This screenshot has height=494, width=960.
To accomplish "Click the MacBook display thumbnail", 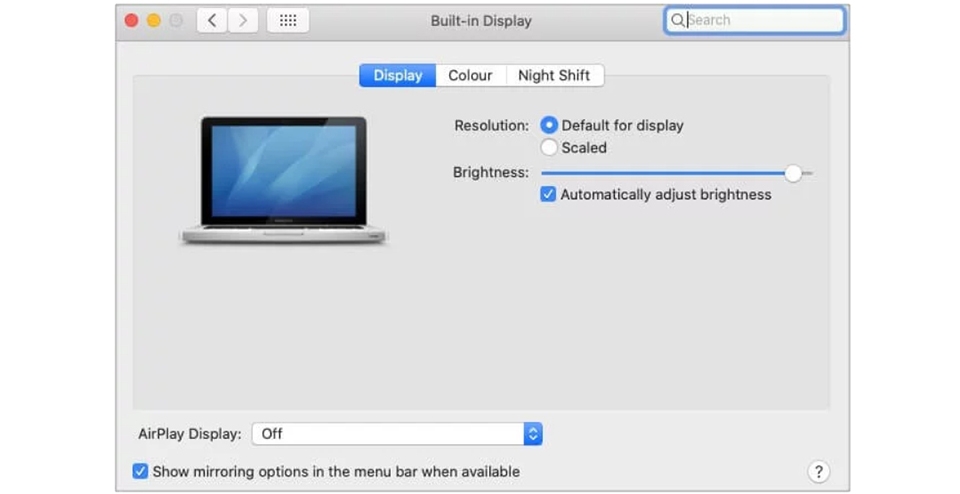I will click(x=283, y=181).
